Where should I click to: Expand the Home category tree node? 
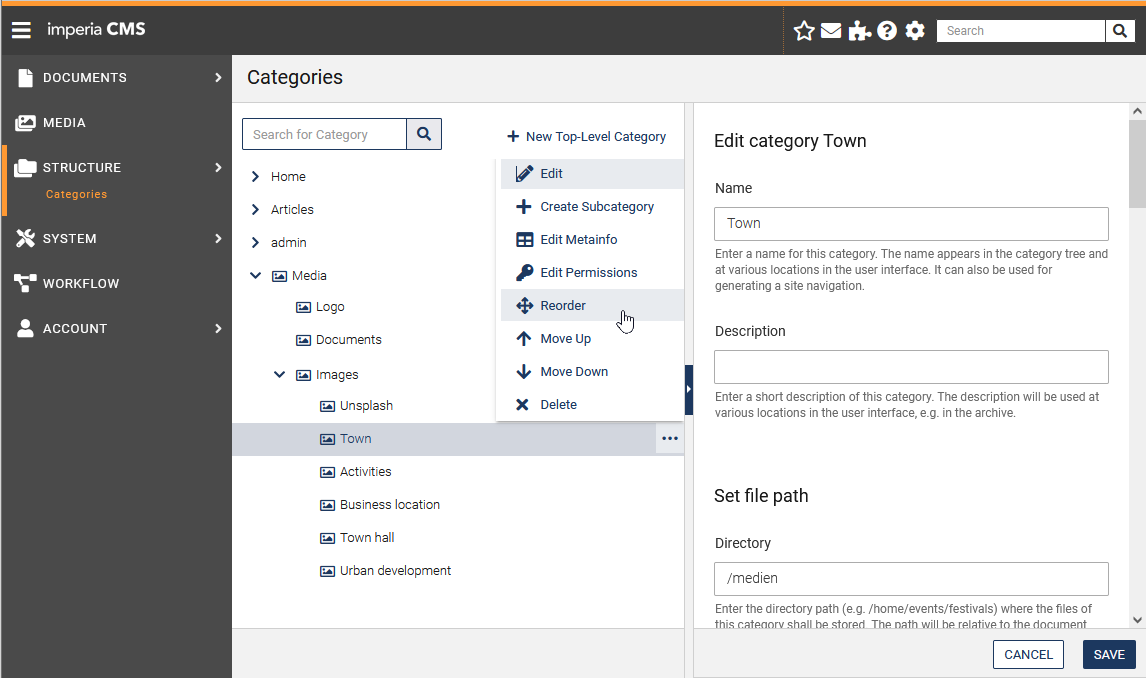pos(255,176)
